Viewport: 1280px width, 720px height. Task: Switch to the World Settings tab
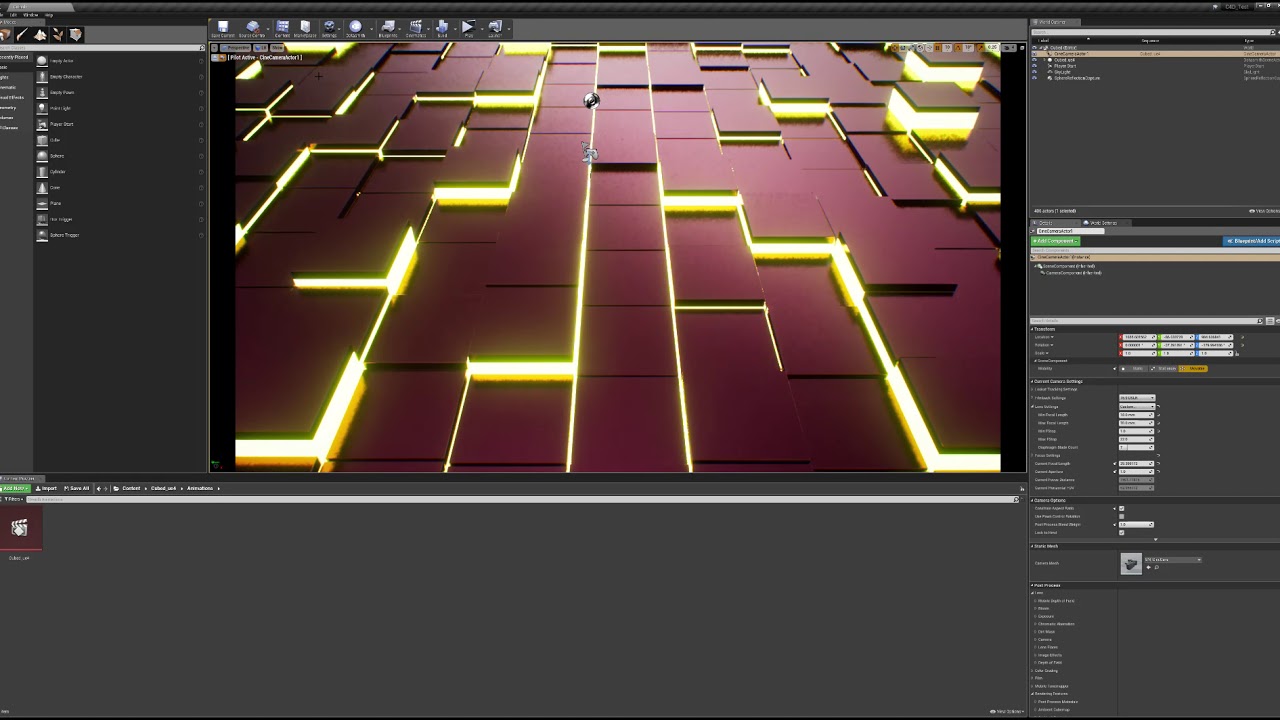coord(1102,222)
